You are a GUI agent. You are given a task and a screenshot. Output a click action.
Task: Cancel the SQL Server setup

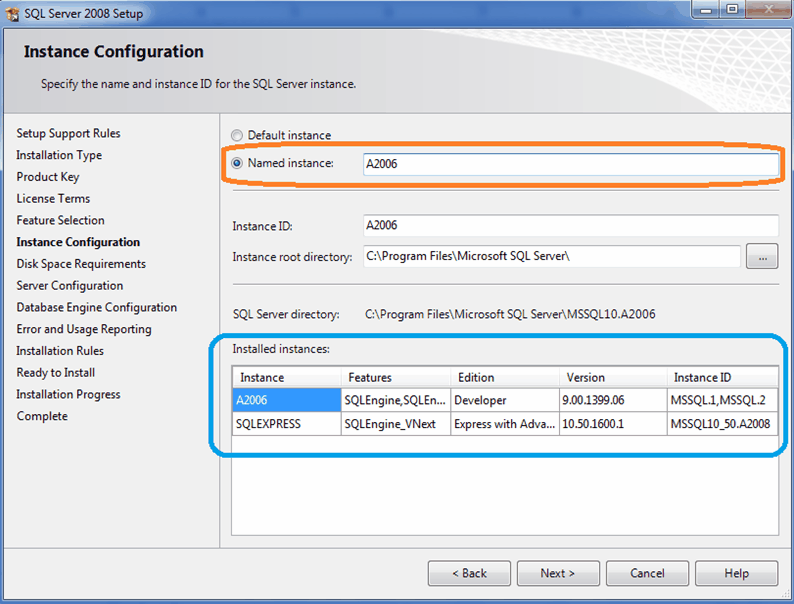point(647,573)
